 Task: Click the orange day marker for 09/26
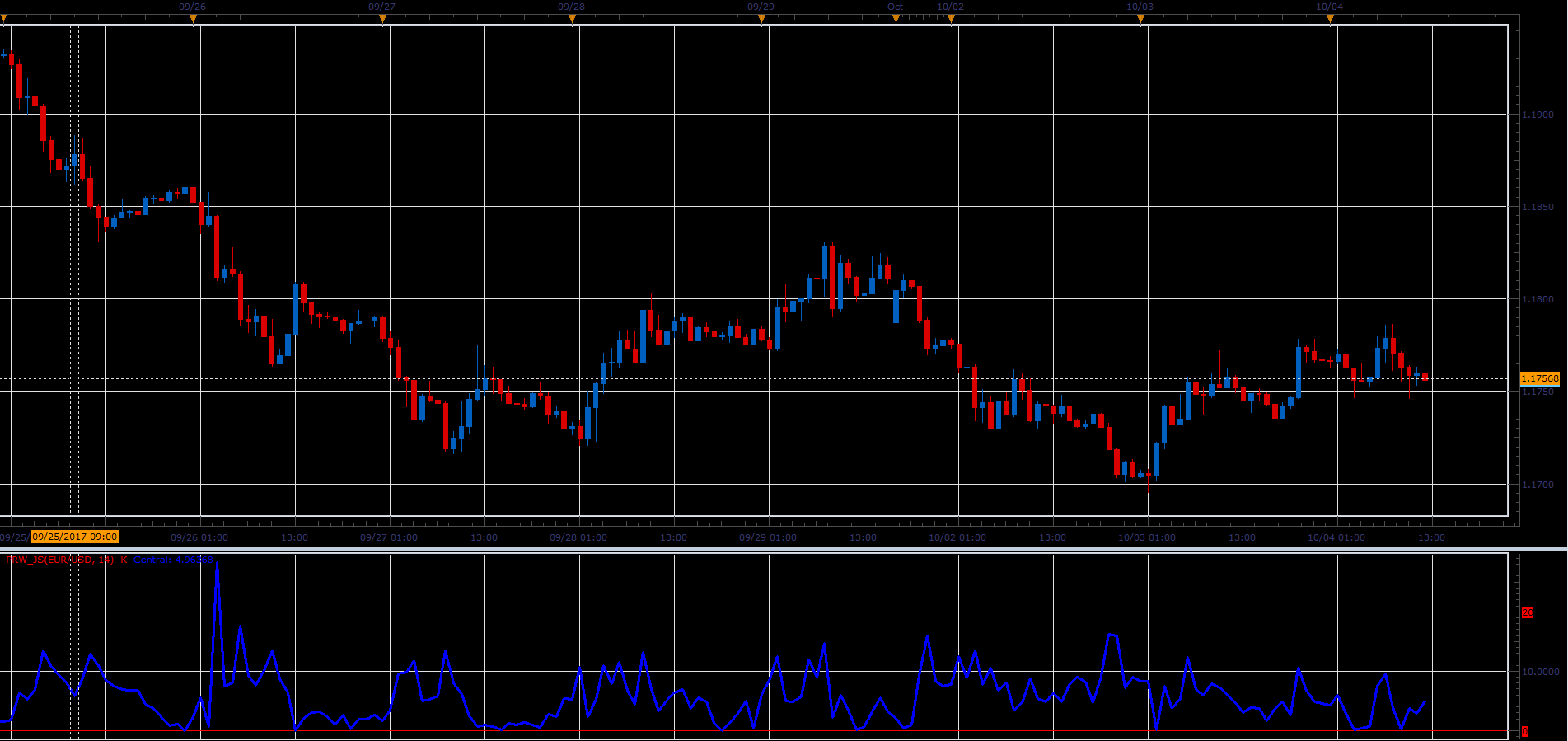click(193, 18)
